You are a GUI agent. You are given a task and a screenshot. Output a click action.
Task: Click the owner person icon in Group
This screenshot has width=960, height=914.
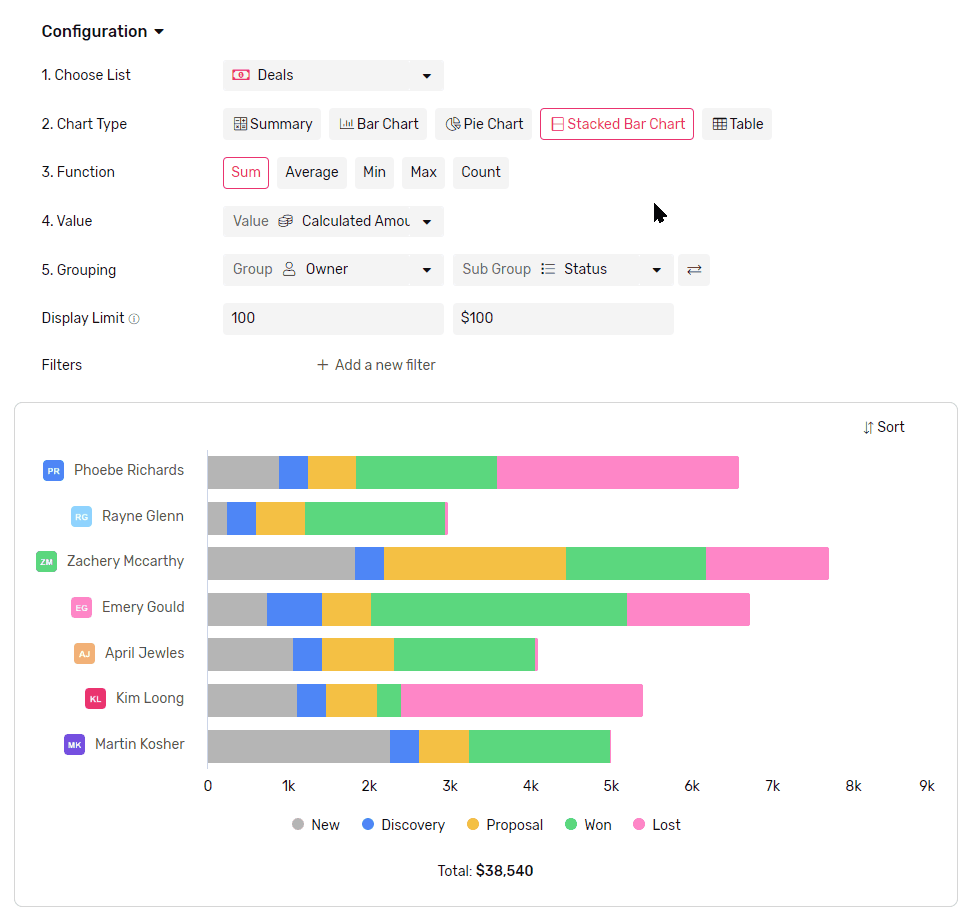click(289, 269)
